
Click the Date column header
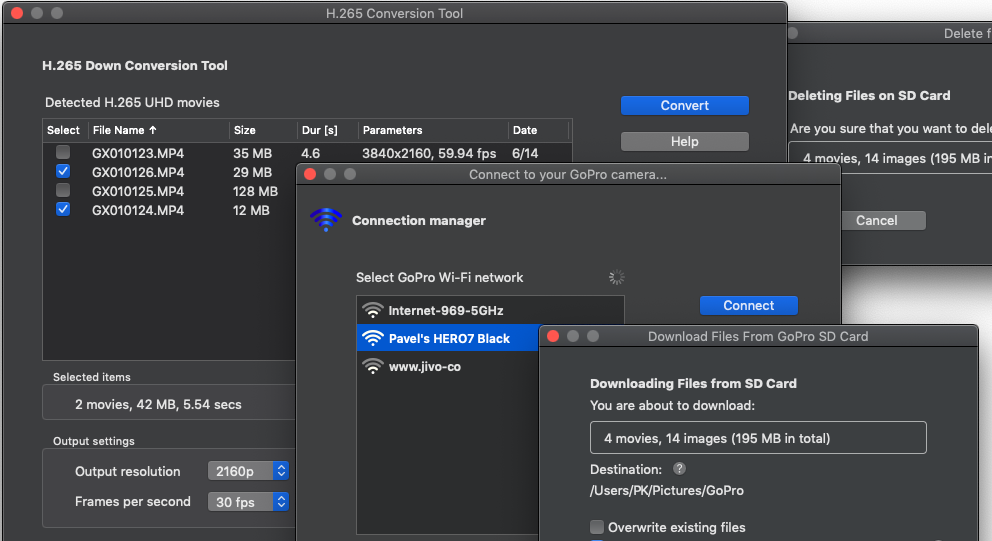[538, 130]
